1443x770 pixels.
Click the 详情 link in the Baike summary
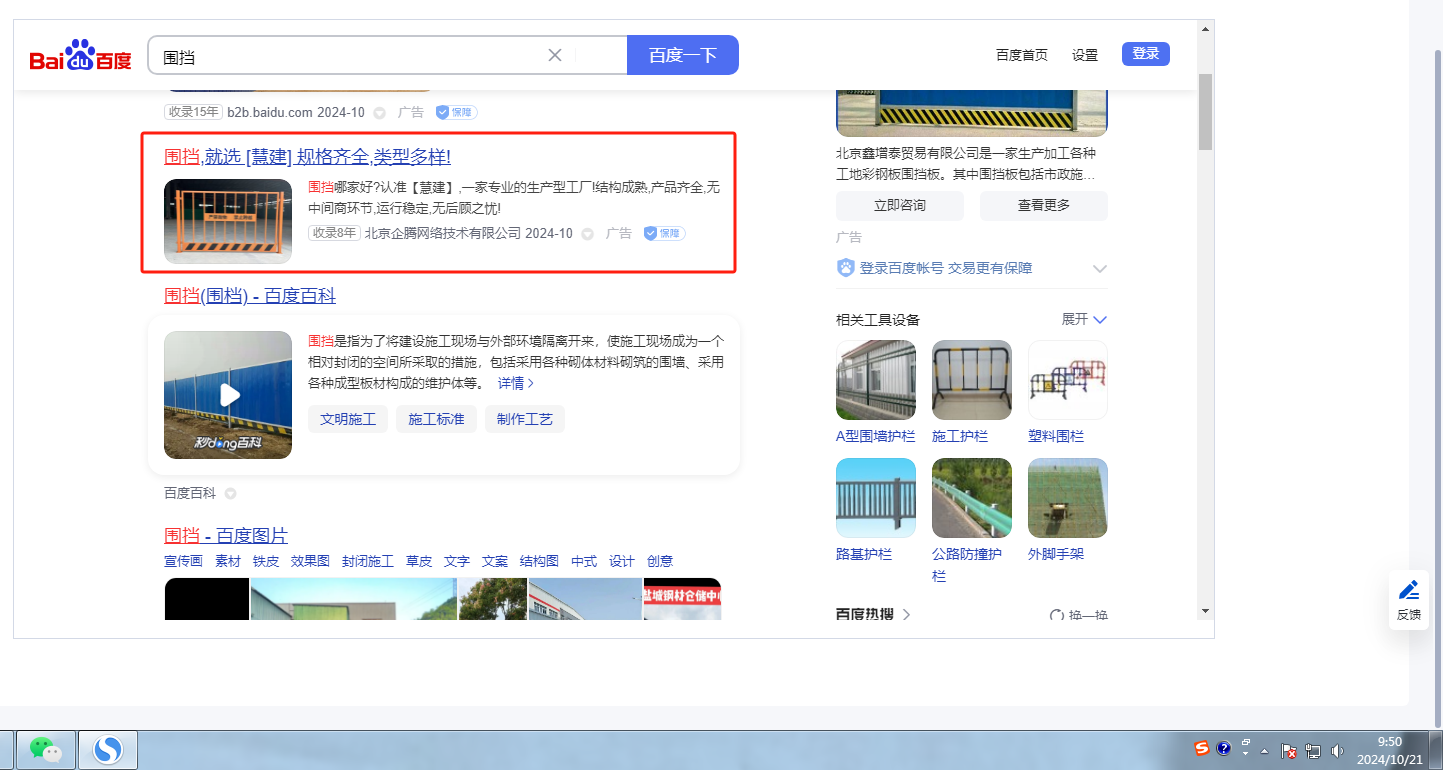pyautogui.click(x=516, y=383)
